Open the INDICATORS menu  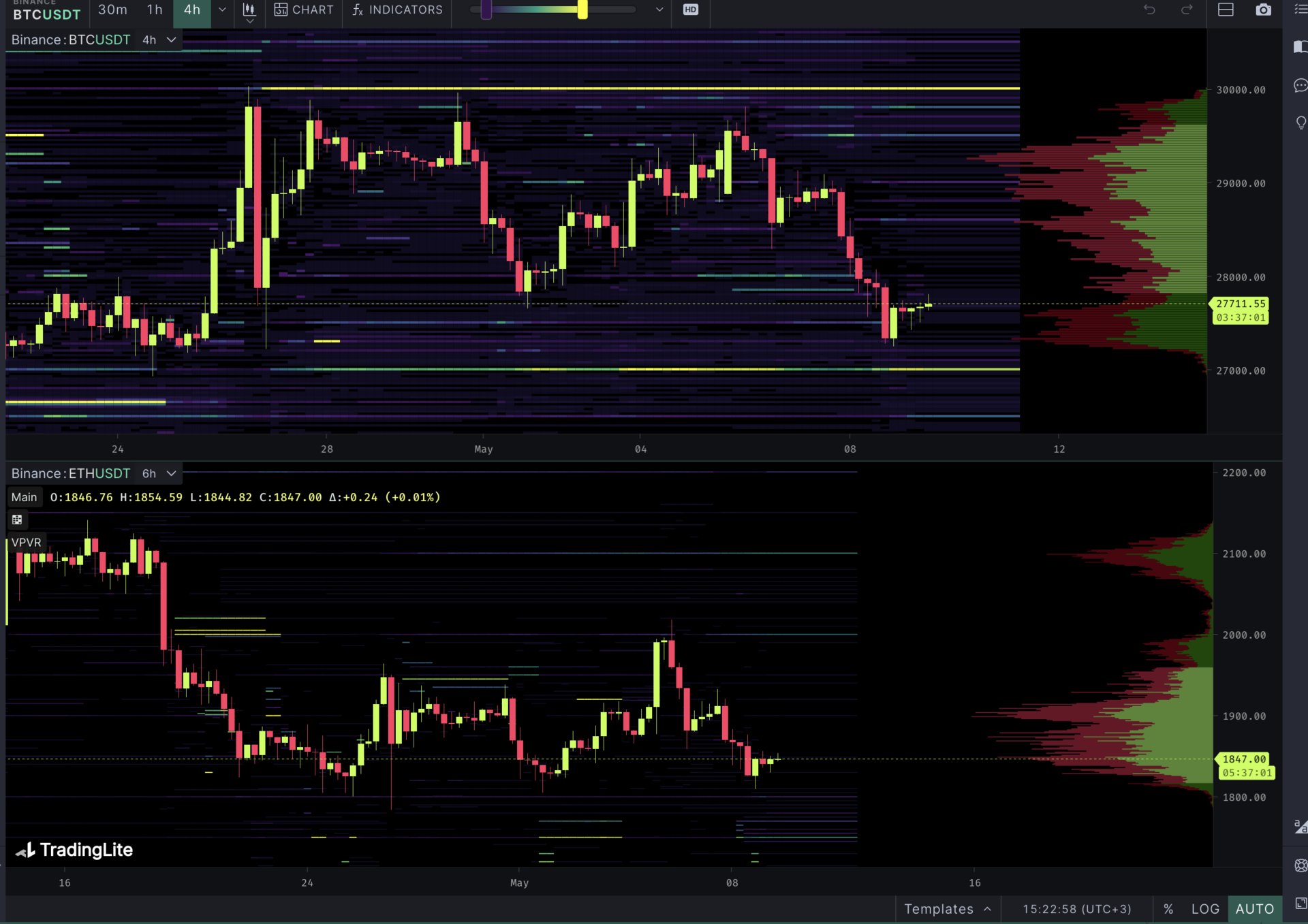(397, 10)
